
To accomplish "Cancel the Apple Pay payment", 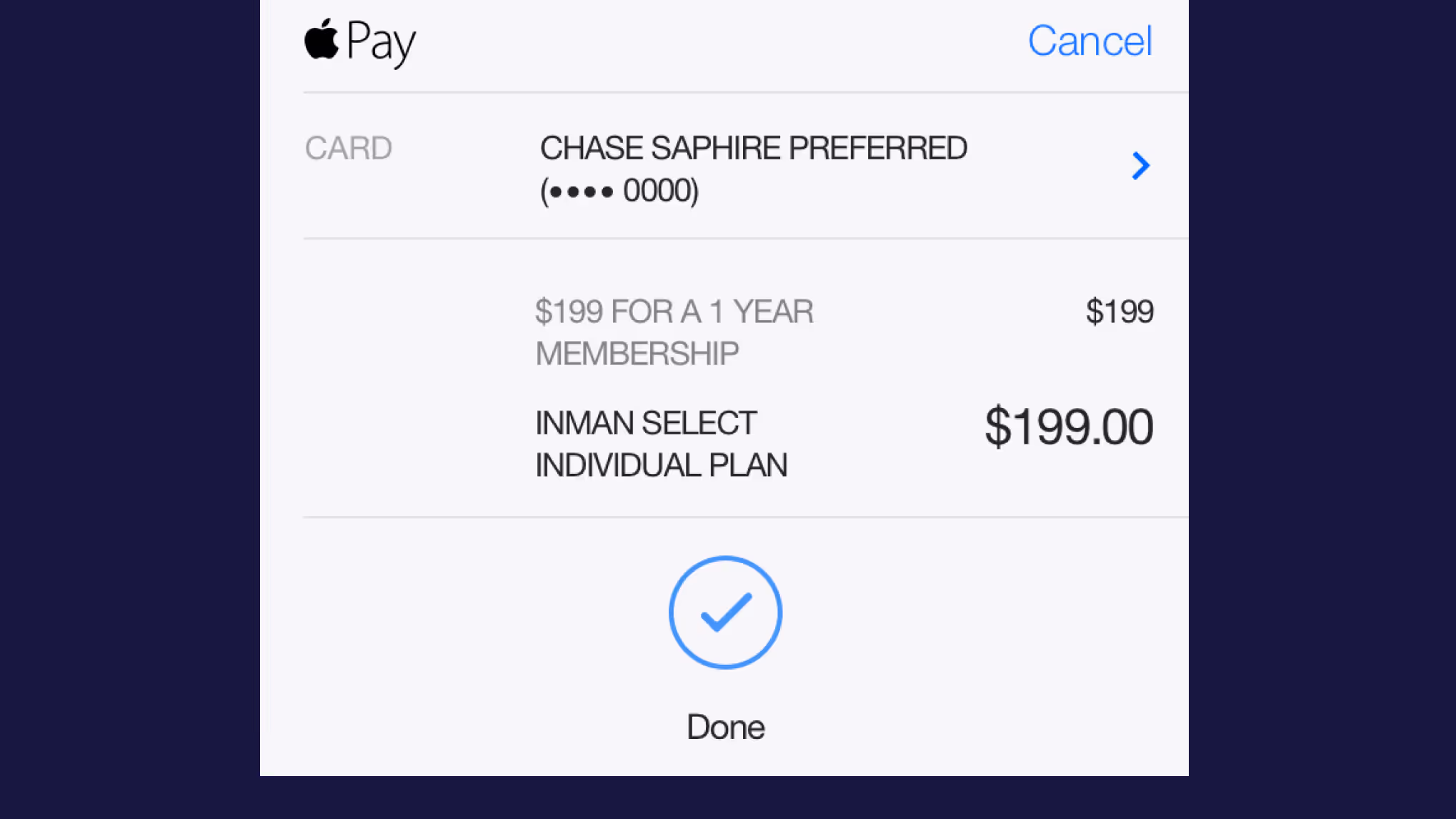I will point(1089,41).
